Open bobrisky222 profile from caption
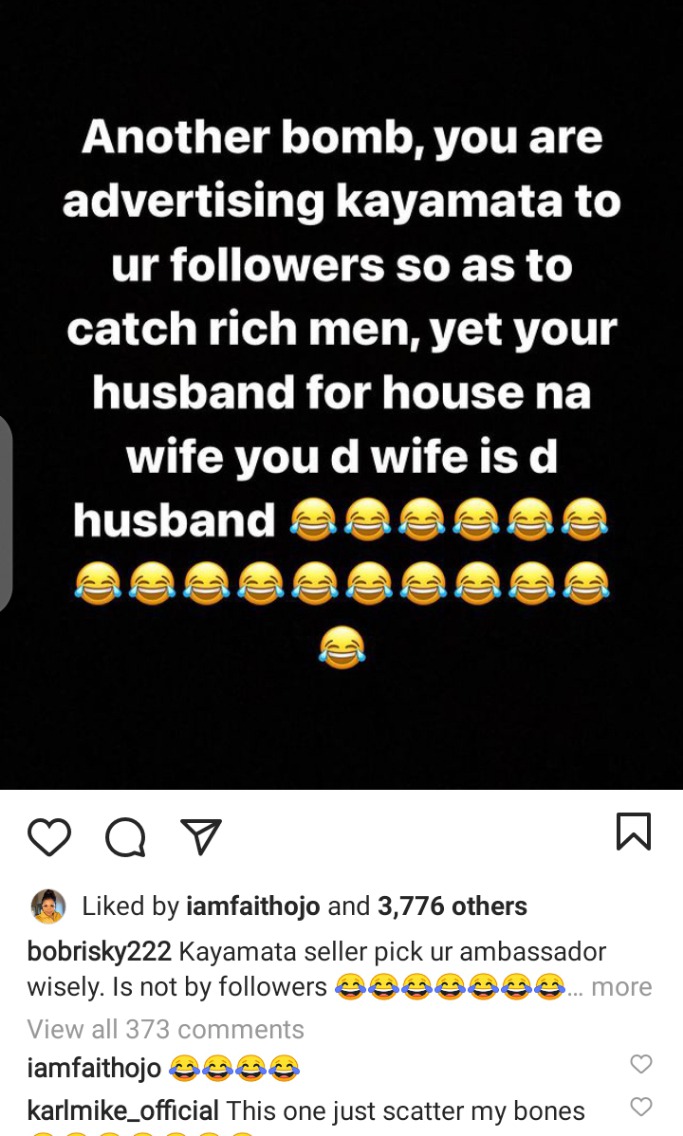The image size is (683, 1136). point(99,951)
